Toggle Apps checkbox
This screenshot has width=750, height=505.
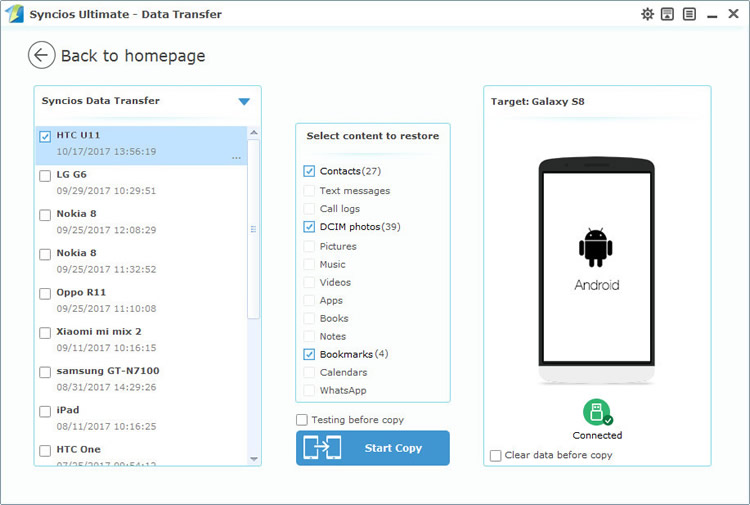(x=309, y=300)
